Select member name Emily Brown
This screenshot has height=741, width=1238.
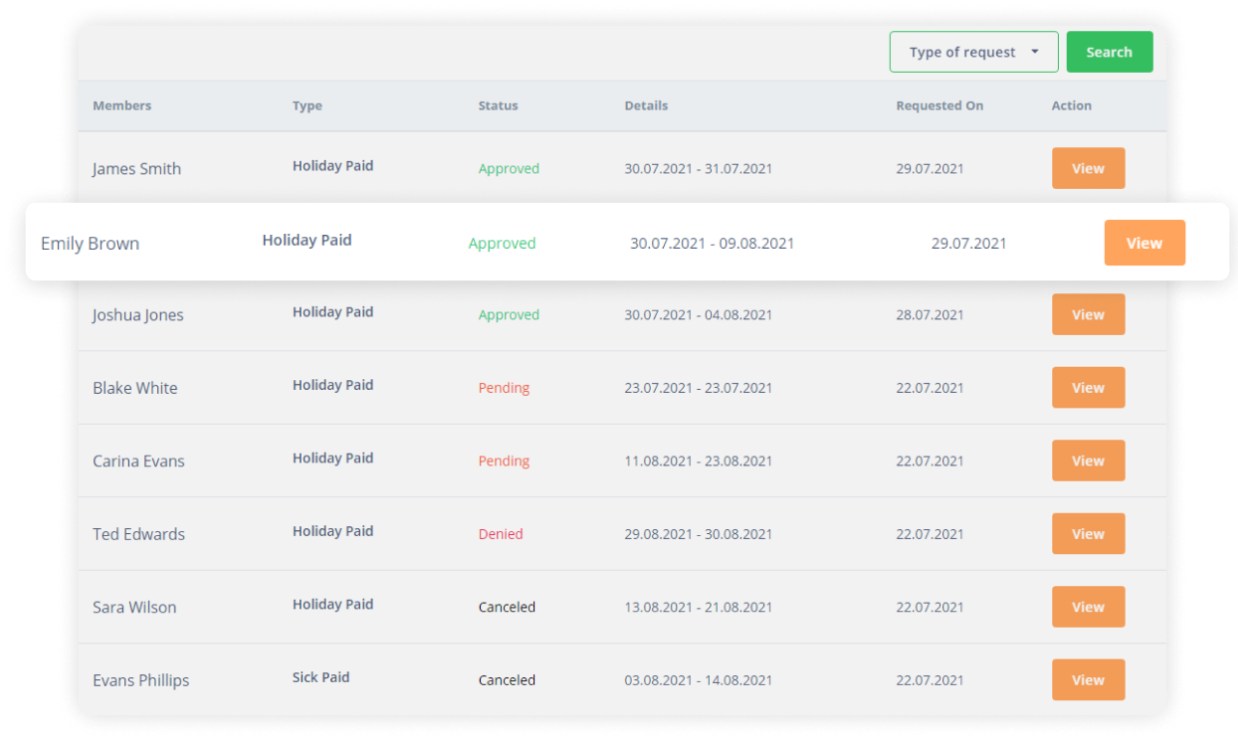90,243
